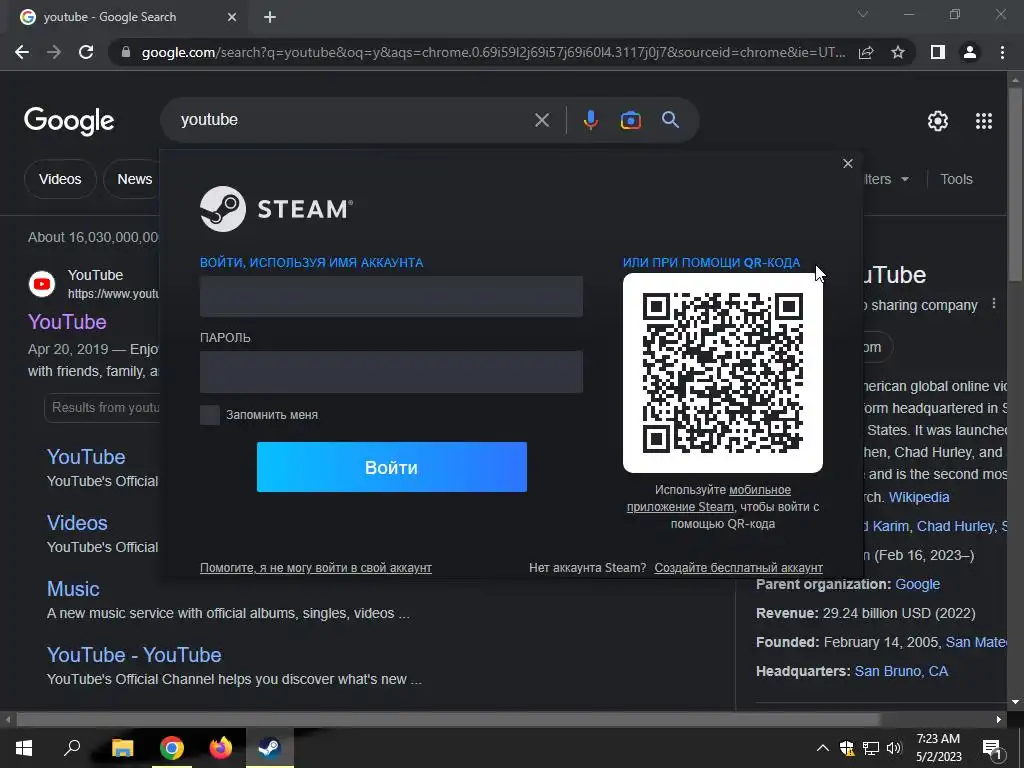1024x768 pixels.
Task: Open knowledge panel three-dot options
Action: [x=994, y=304]
